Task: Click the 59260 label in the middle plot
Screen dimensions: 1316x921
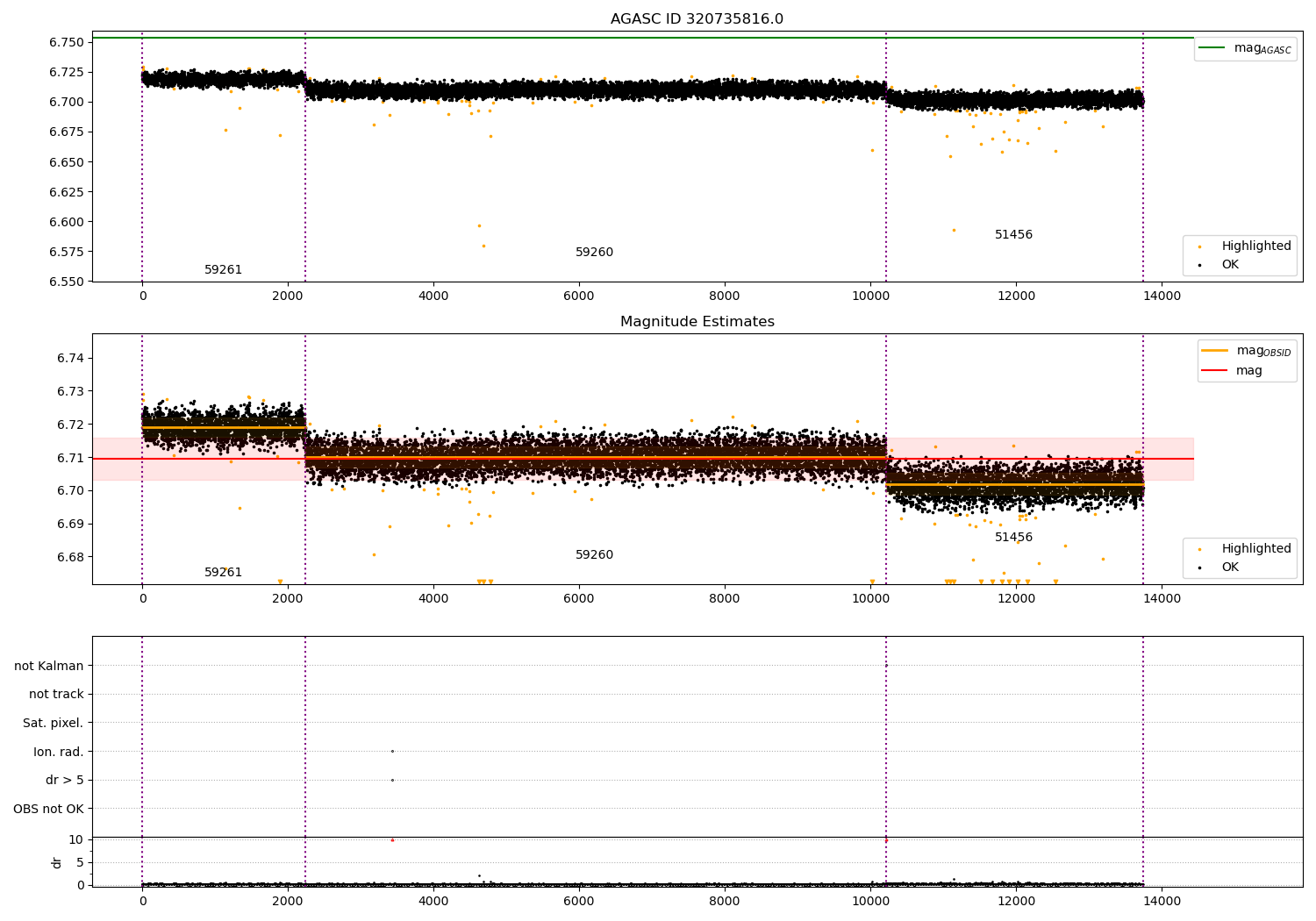Action: [594, 555]
